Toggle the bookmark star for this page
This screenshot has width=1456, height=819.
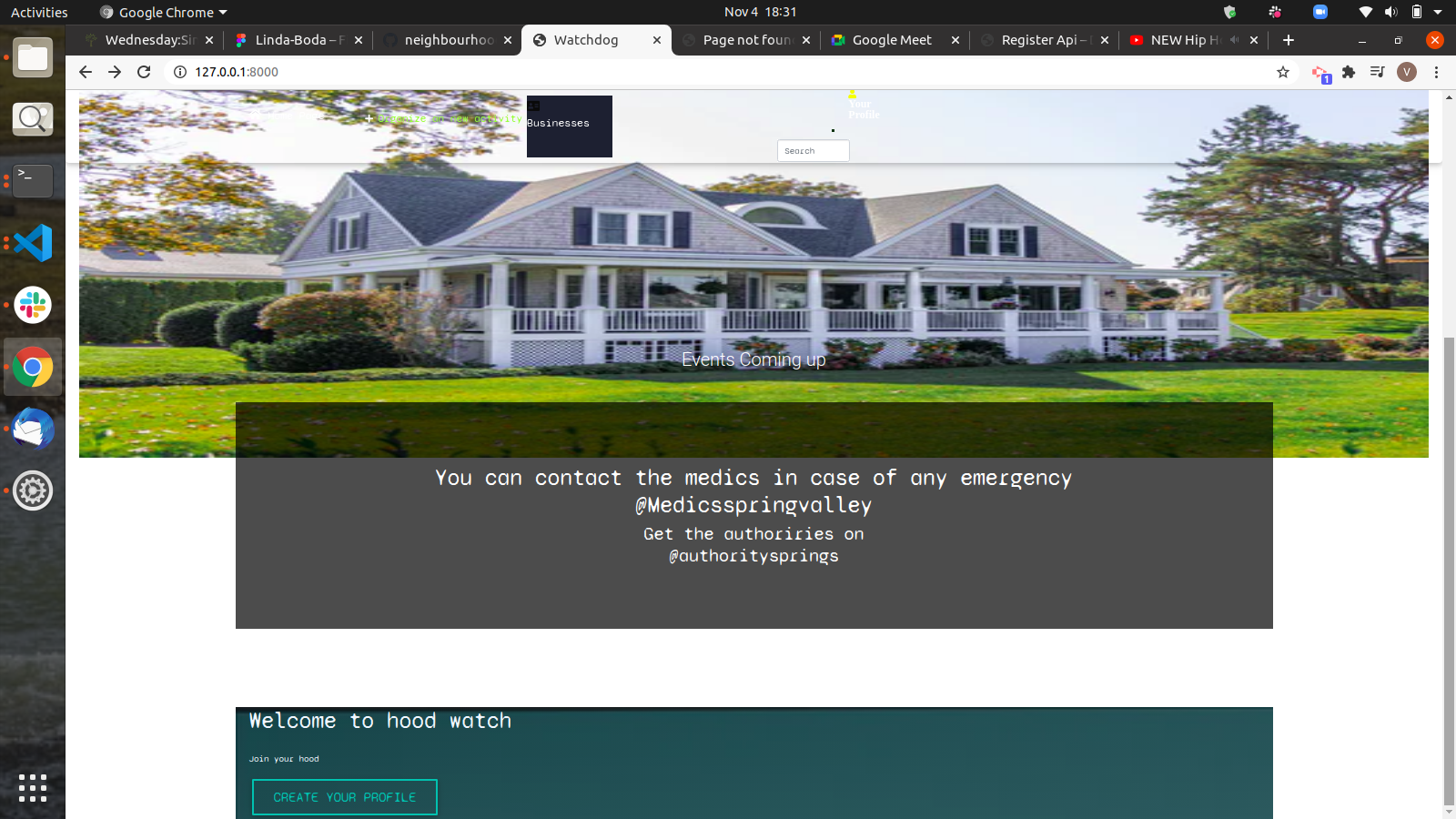click(x=1283, y=72)
